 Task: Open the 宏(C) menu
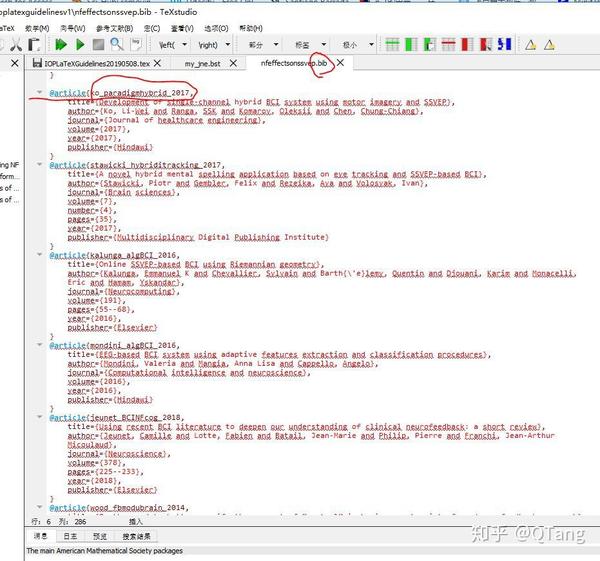(152, 28)
